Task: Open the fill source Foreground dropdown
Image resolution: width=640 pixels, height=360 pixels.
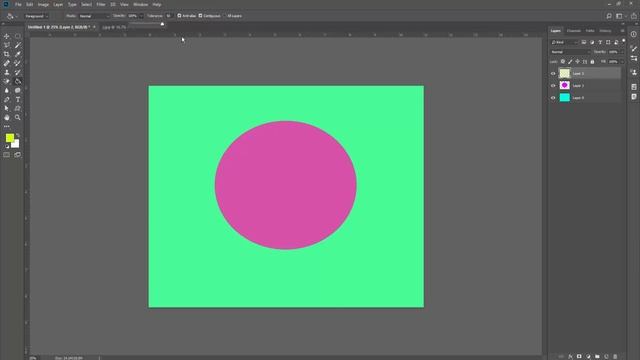Action: 36,16
